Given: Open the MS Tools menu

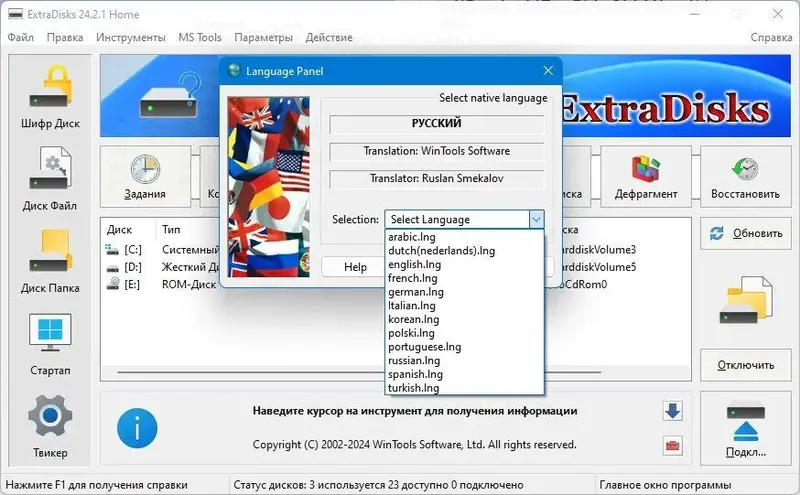Looking at the screenshot, I should tap(199, 37).
